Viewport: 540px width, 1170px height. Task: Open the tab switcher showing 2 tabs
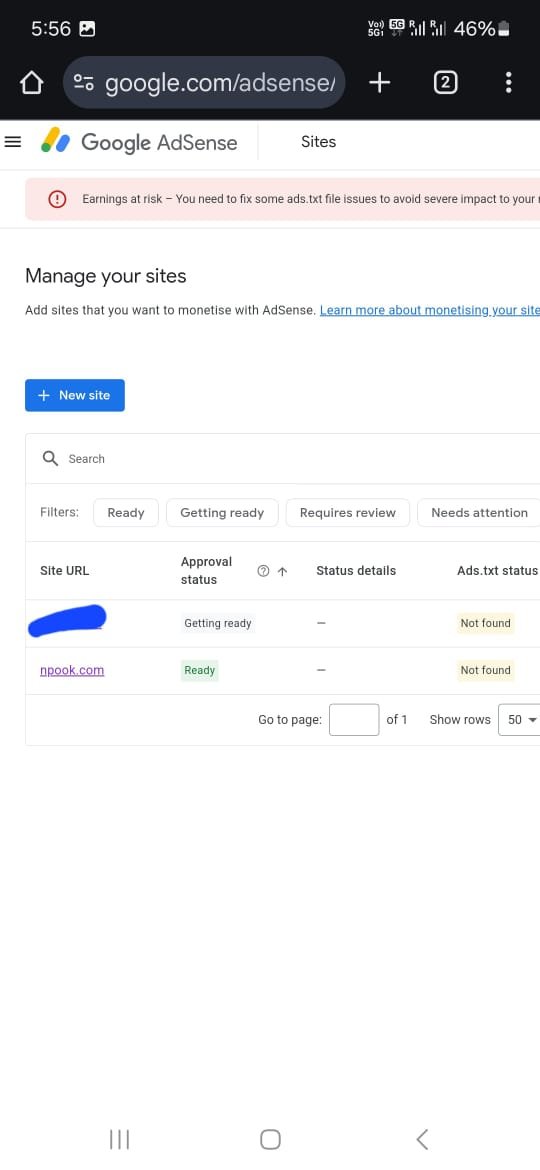[x=445, y=82]
